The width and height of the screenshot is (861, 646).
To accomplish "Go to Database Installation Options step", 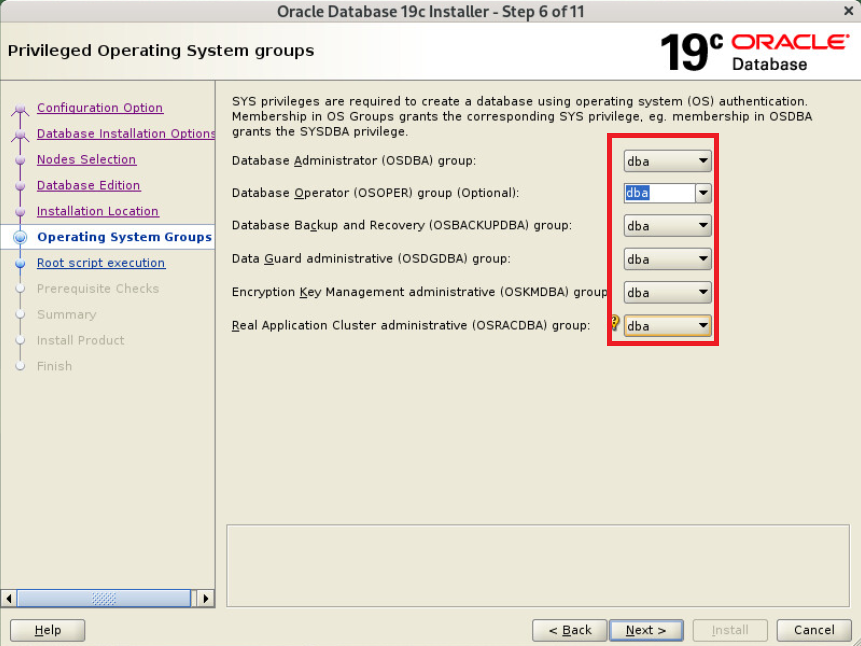I will tap(126, 133).
